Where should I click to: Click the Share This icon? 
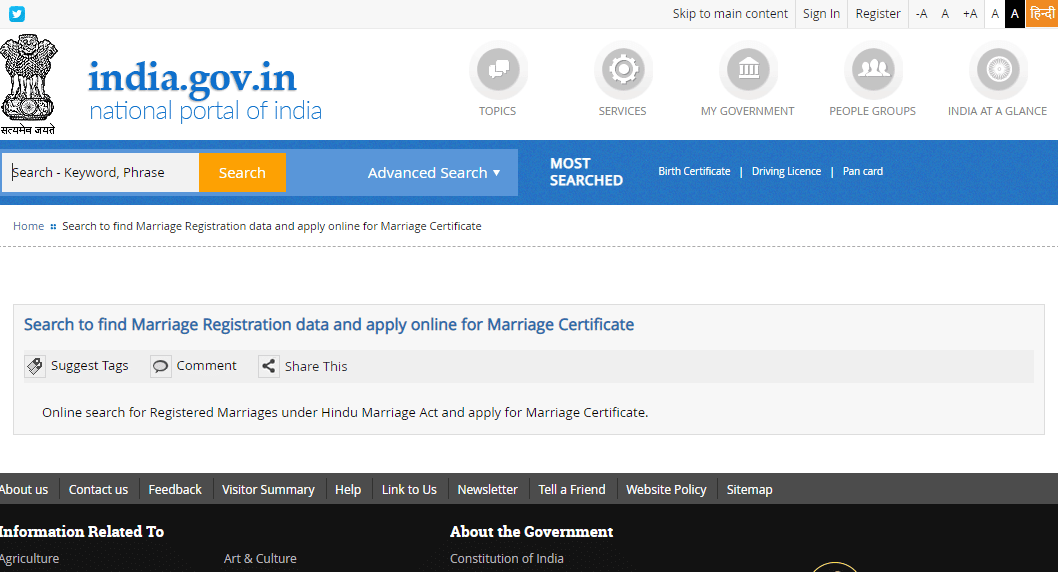(x=269, y=366)
